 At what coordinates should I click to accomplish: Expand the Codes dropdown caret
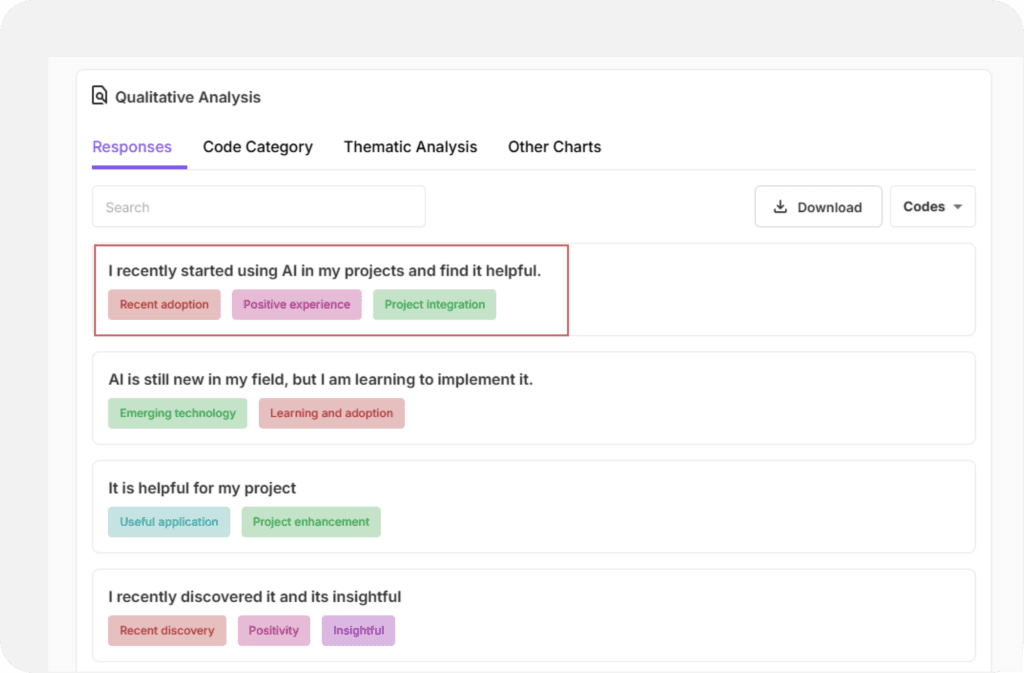(957, 207)
